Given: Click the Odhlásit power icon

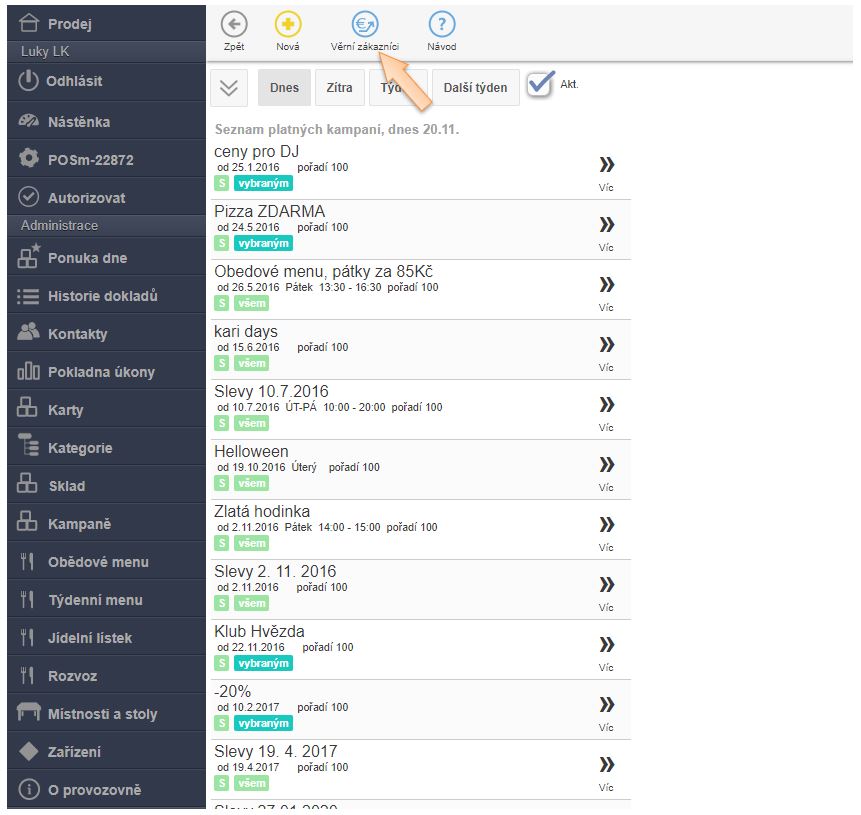Looking at the screenshot, I should (29, 81).
